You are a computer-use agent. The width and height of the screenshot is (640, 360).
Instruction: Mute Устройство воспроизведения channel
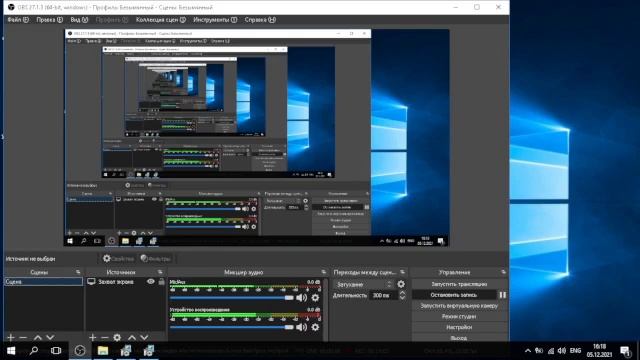pyautogui.click(x=302, y=327)
